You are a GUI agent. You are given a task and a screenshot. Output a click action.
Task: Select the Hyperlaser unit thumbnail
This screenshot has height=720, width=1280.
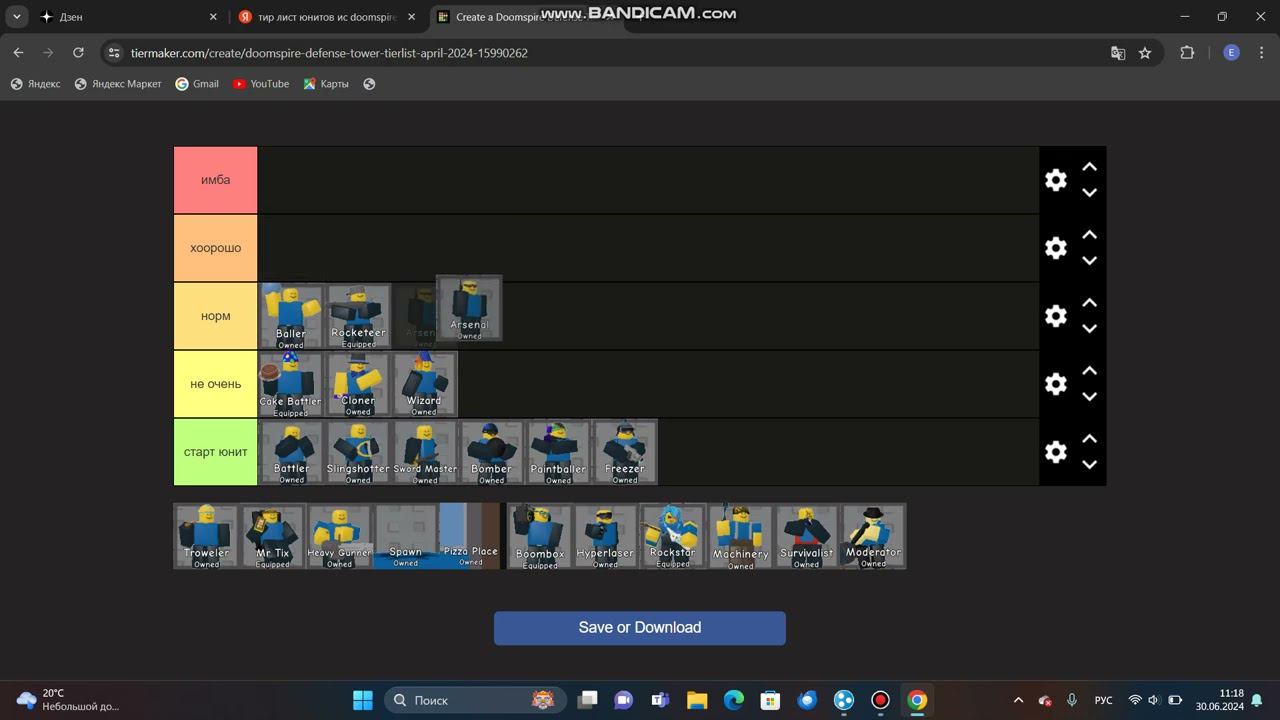click(x=605, y=537)
